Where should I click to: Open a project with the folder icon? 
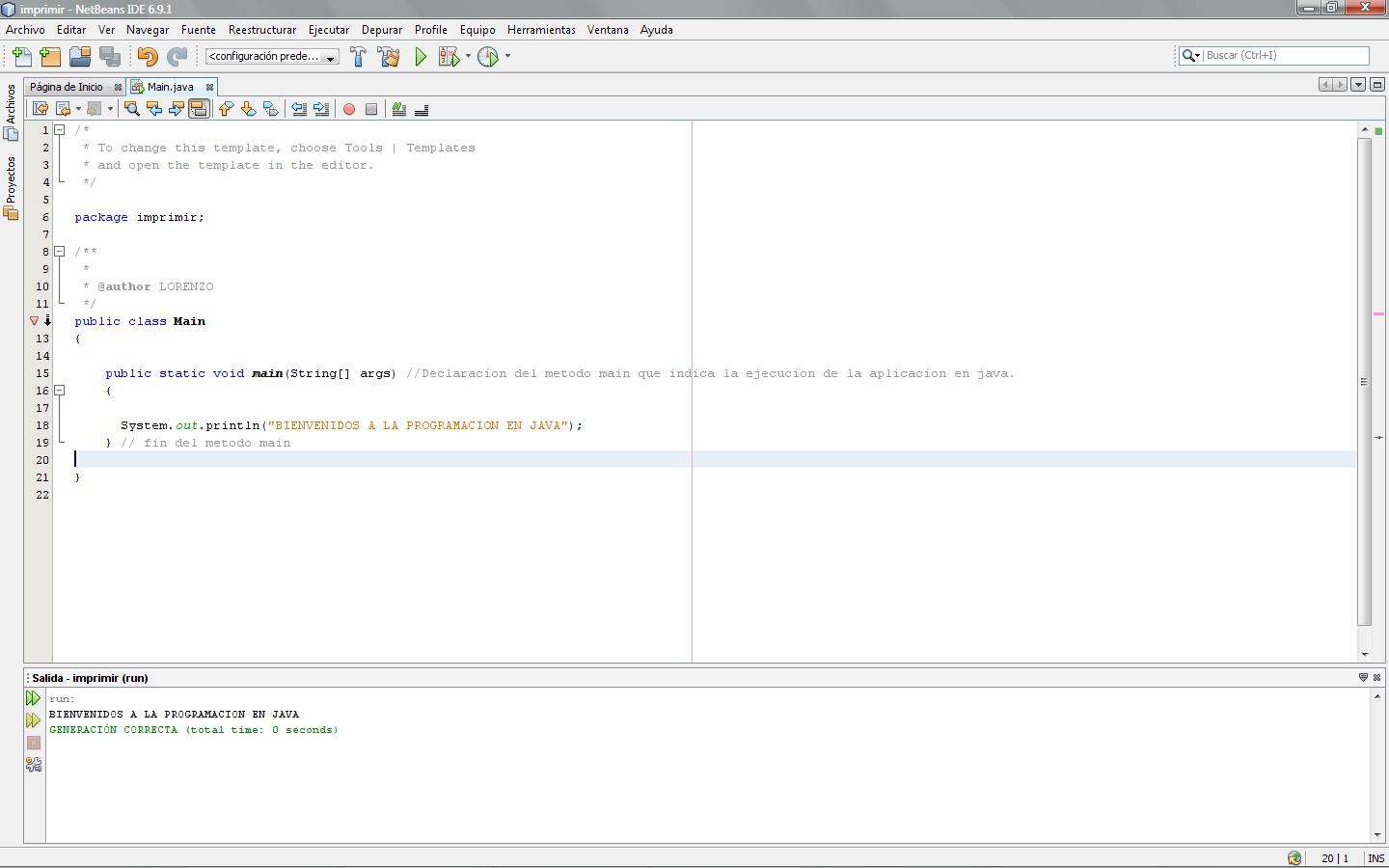pyautogui.click(x=80, y=56)
